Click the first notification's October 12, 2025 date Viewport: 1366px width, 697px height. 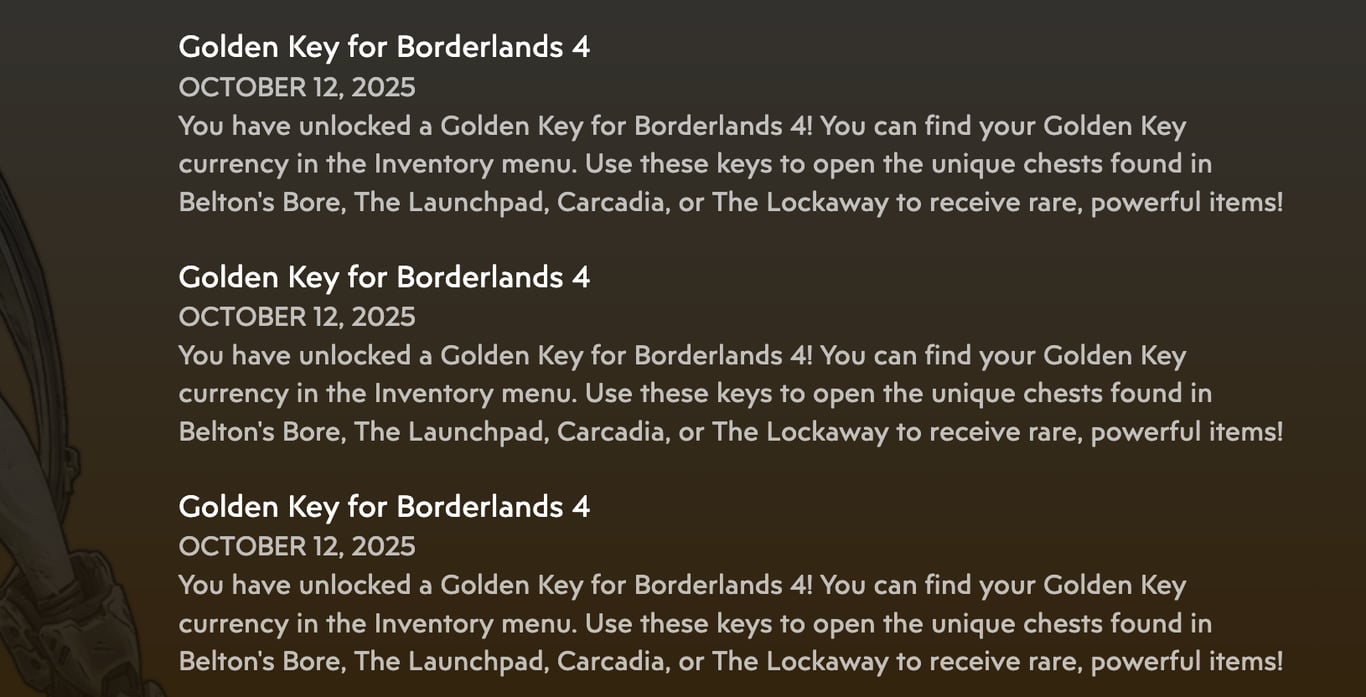(x=297, y=88)
